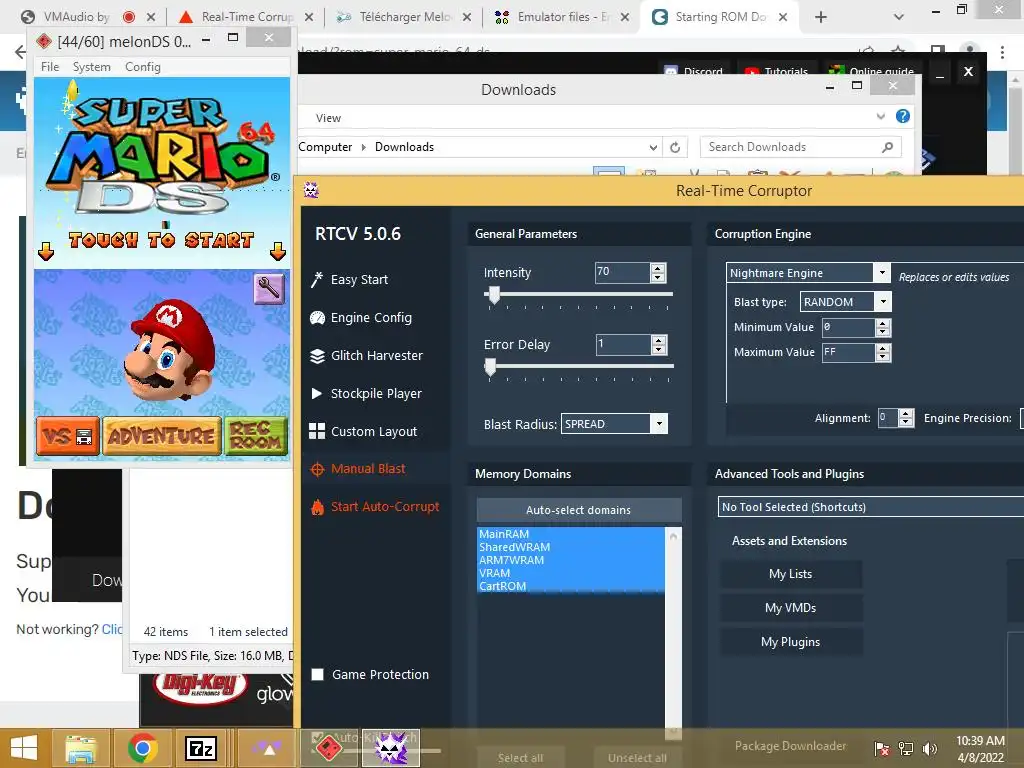Screen dimensions: 1024x768
Task: Select the SharedWRAM memory domain
Action: tap(571, 547)
